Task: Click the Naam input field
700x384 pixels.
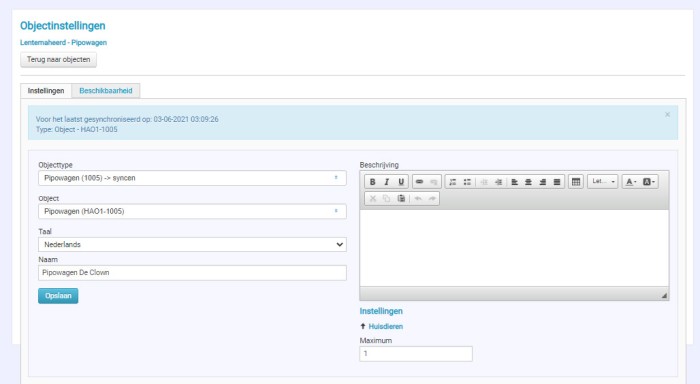Action: pyautogui.click(x=192, y=273)
